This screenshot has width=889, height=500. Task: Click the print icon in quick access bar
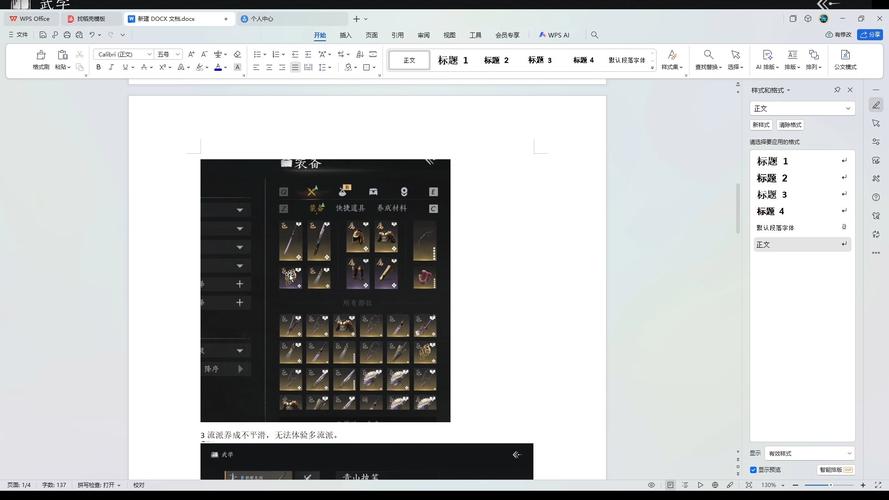click(x=67, y=35)
